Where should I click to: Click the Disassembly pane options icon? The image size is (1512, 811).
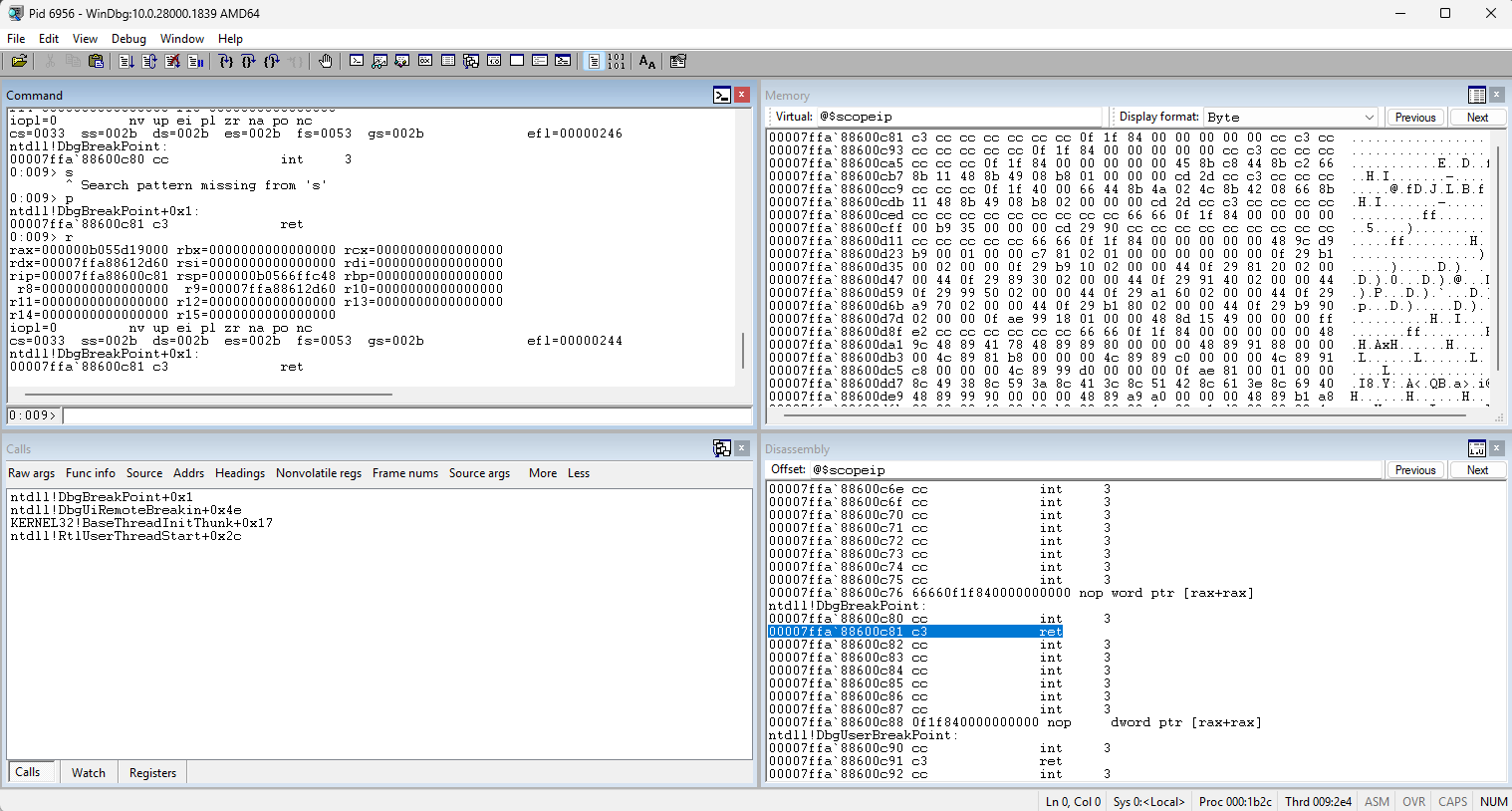coord(1477,448)
